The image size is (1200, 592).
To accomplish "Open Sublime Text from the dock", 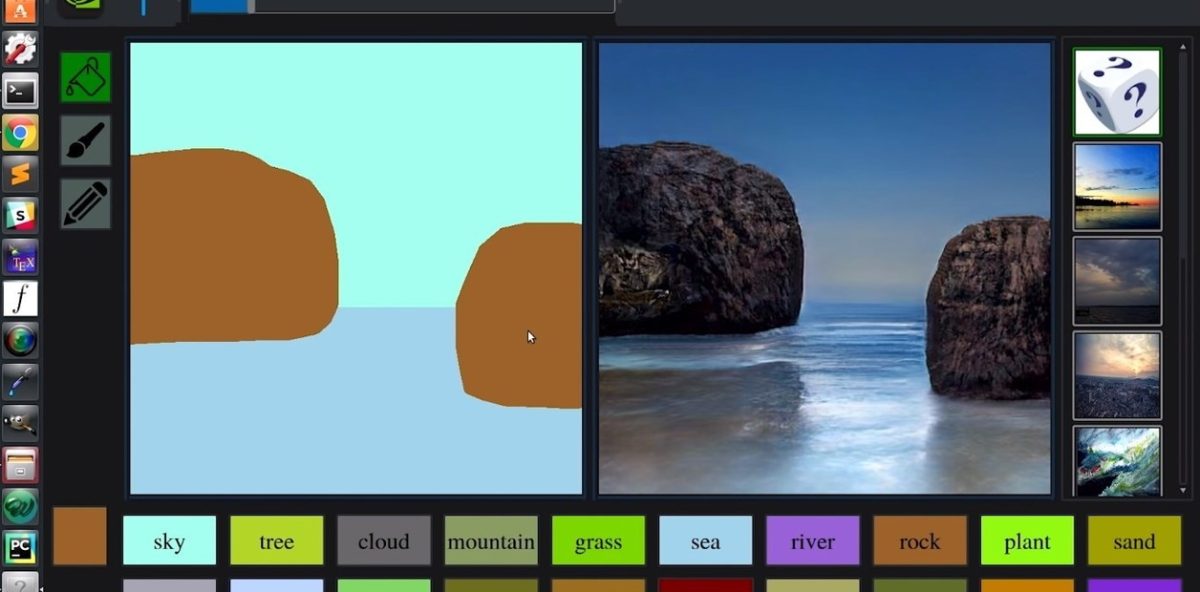I will pos(20,174).
